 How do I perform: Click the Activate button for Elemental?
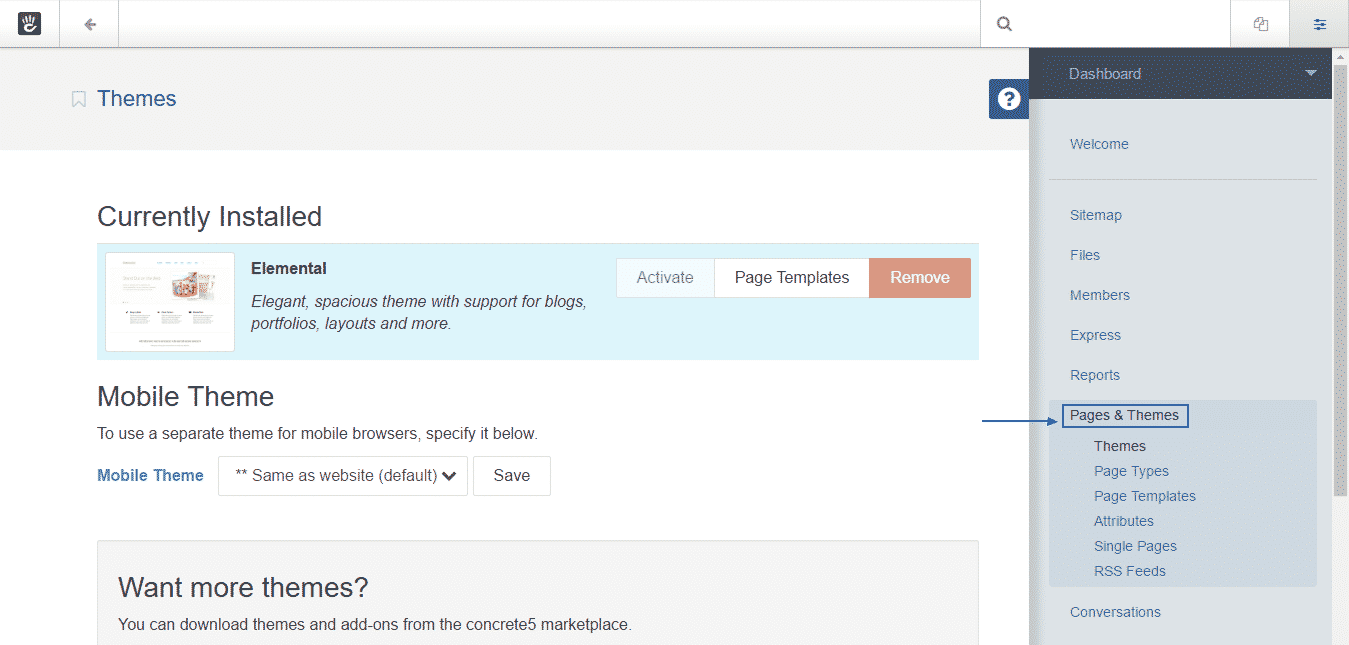[665, 278]
